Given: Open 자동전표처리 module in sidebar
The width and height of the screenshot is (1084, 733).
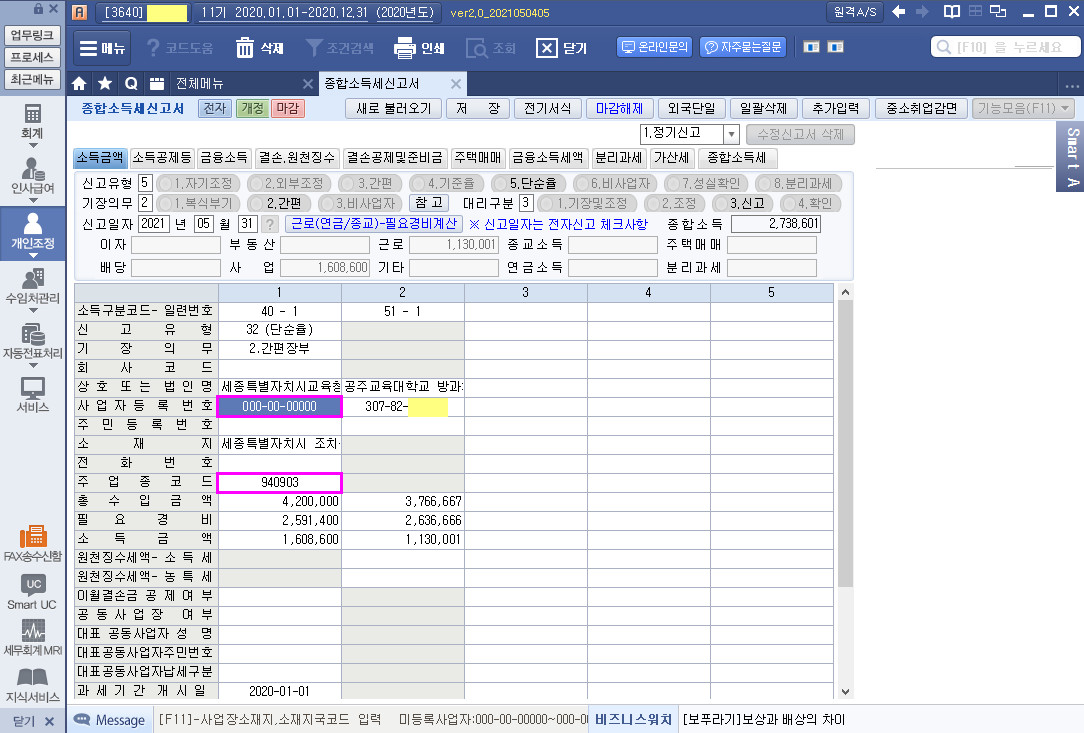Looking at the screenshot, I should [32, 342].
